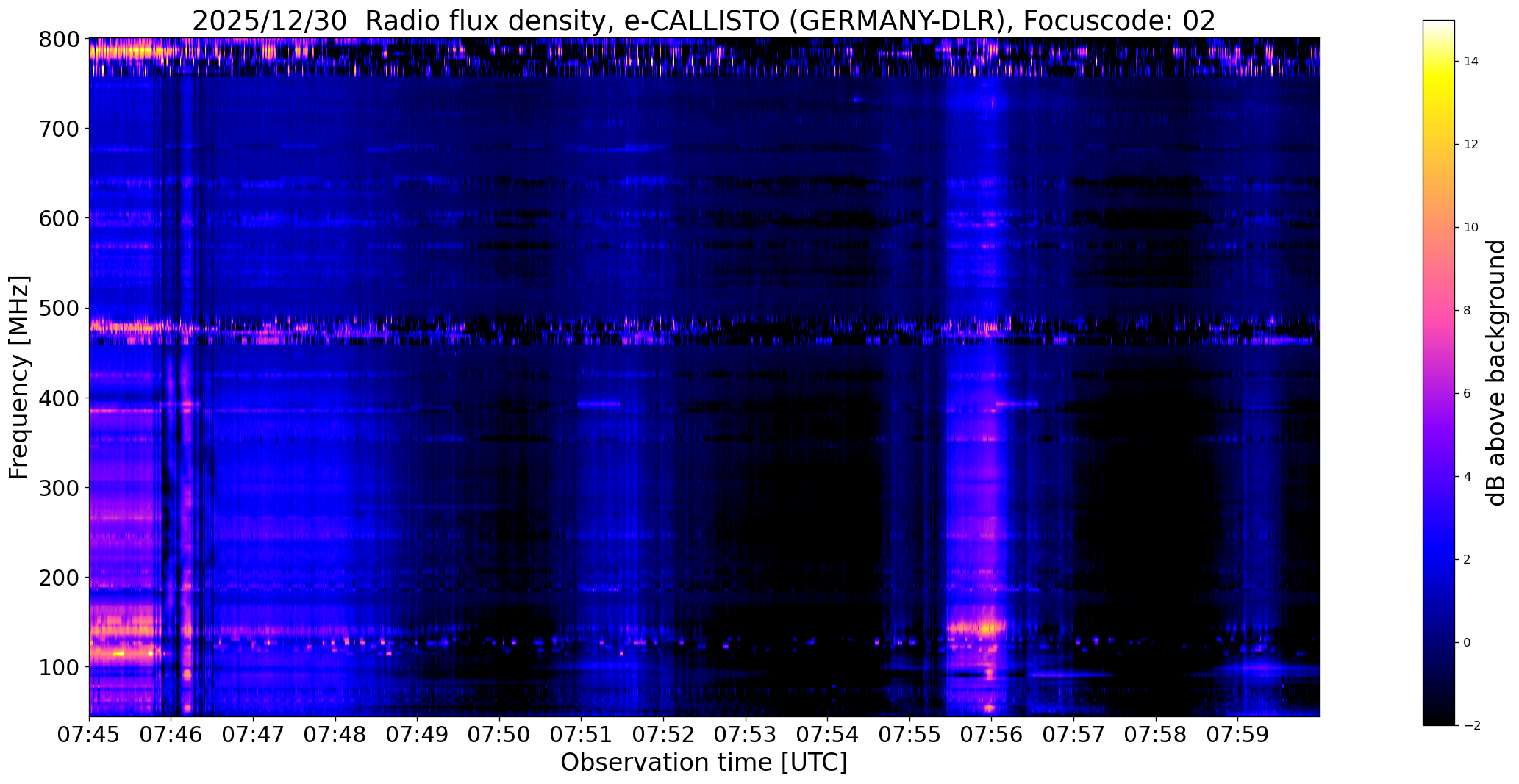Click the 400 frequency tick label
Image resolution: width=1519 pixels, height=784 pixels.
point(57,398)
